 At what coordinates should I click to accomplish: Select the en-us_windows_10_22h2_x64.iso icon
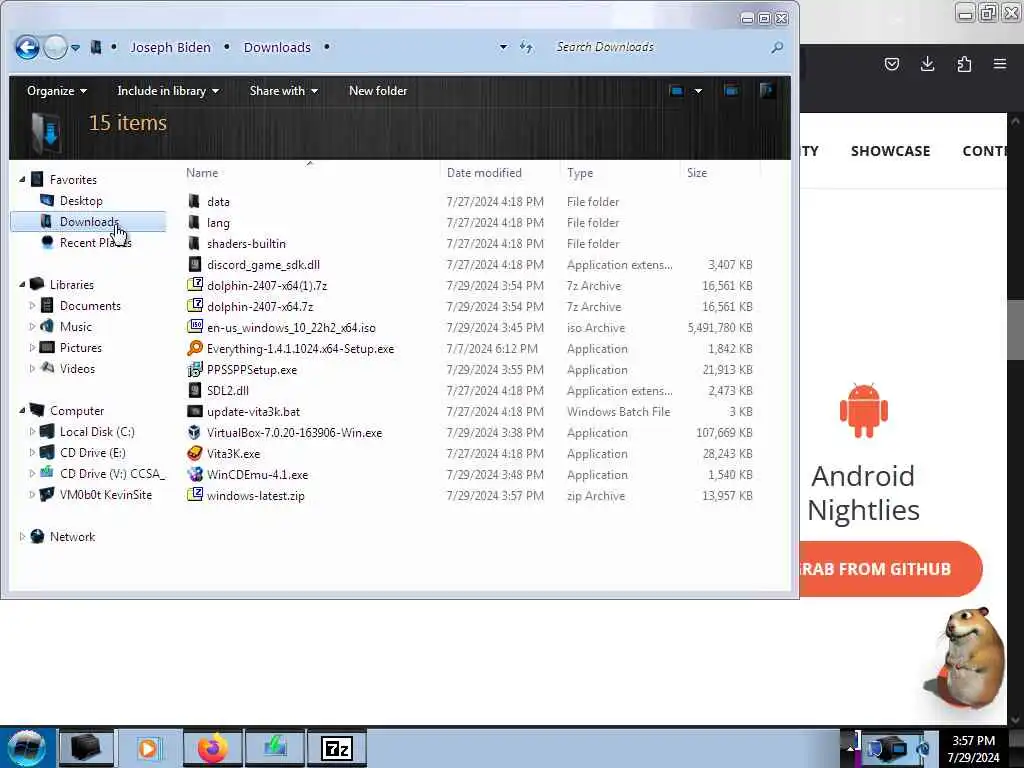[195, 327]
